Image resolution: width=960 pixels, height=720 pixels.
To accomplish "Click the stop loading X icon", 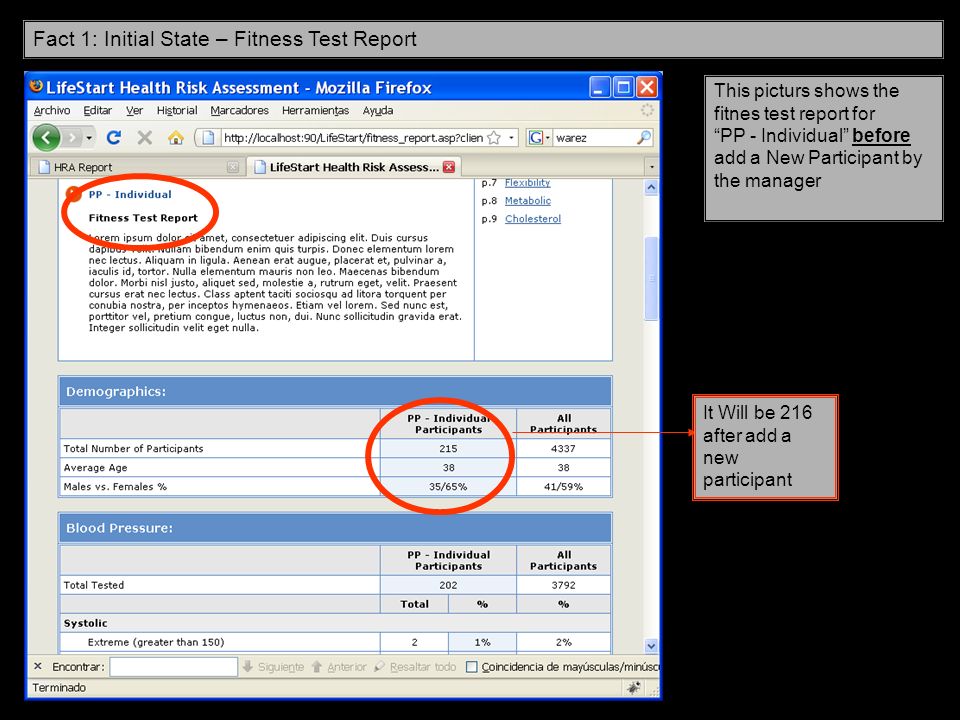I will 144,137.
